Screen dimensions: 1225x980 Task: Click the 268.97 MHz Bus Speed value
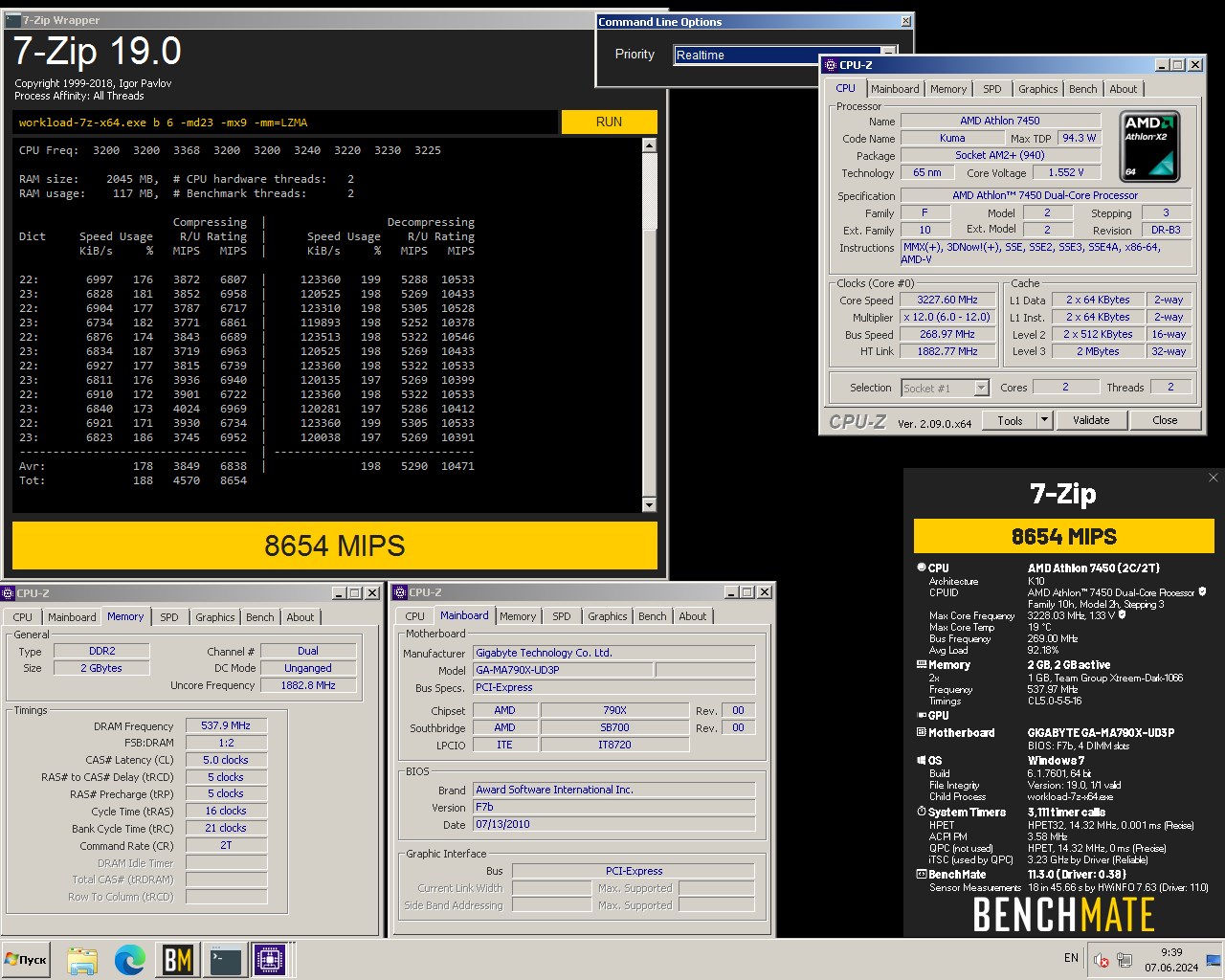coord(947,334)
